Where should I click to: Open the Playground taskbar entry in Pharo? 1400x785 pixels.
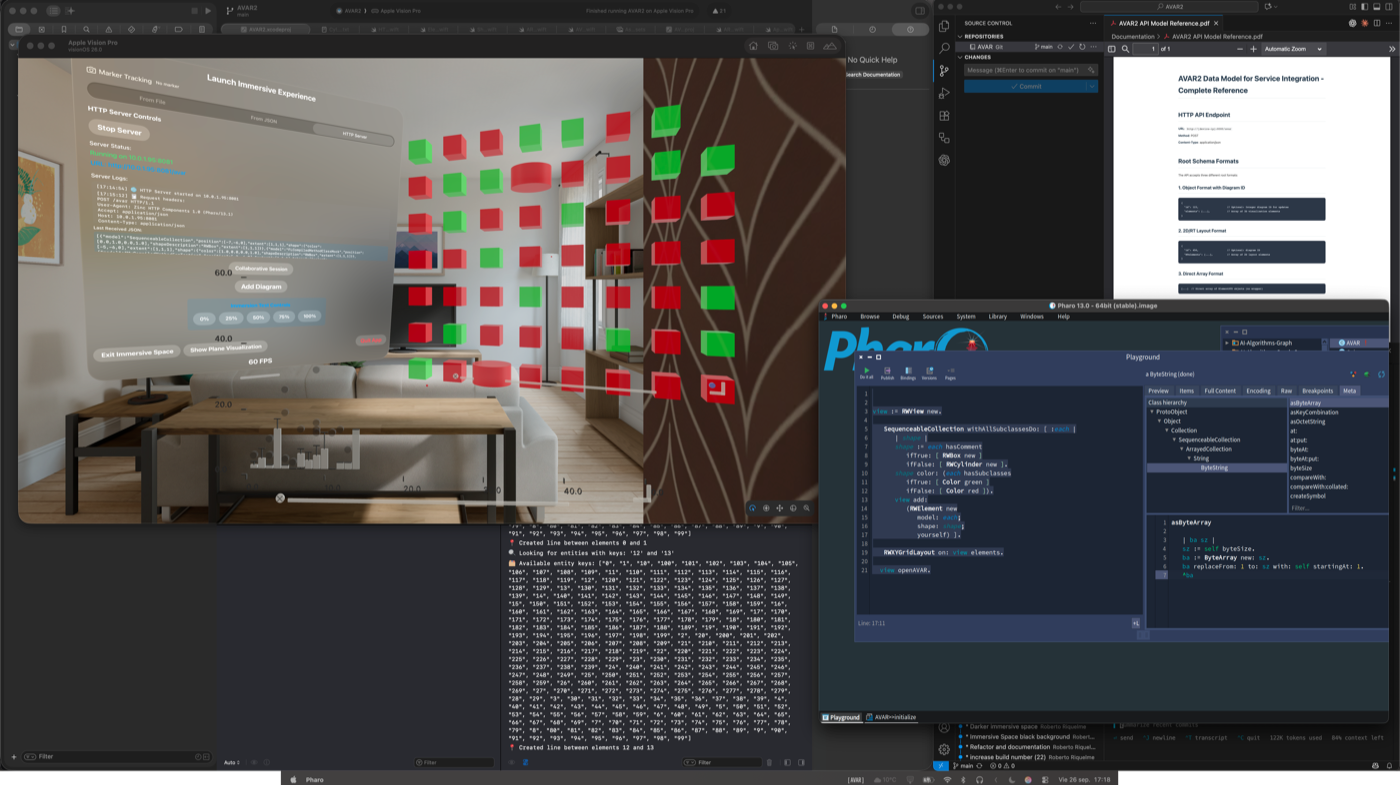coord(841,717)
